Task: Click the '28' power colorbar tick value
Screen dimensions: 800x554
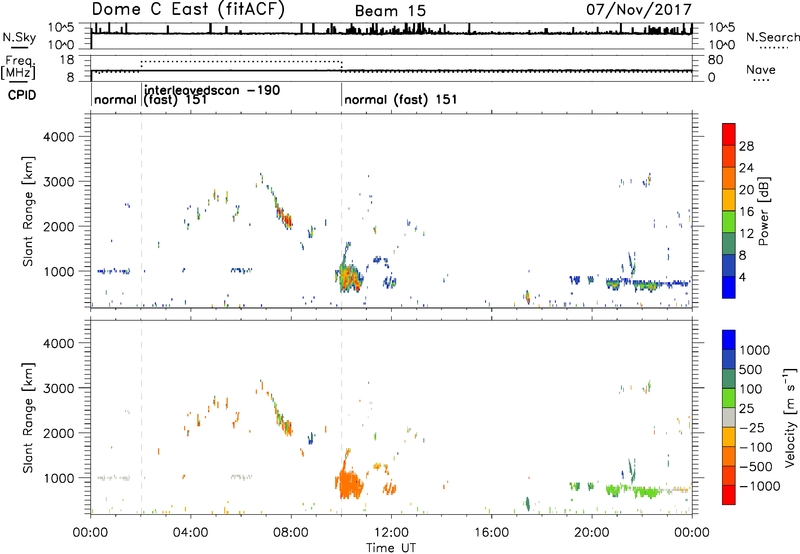Action: point(746,146)
